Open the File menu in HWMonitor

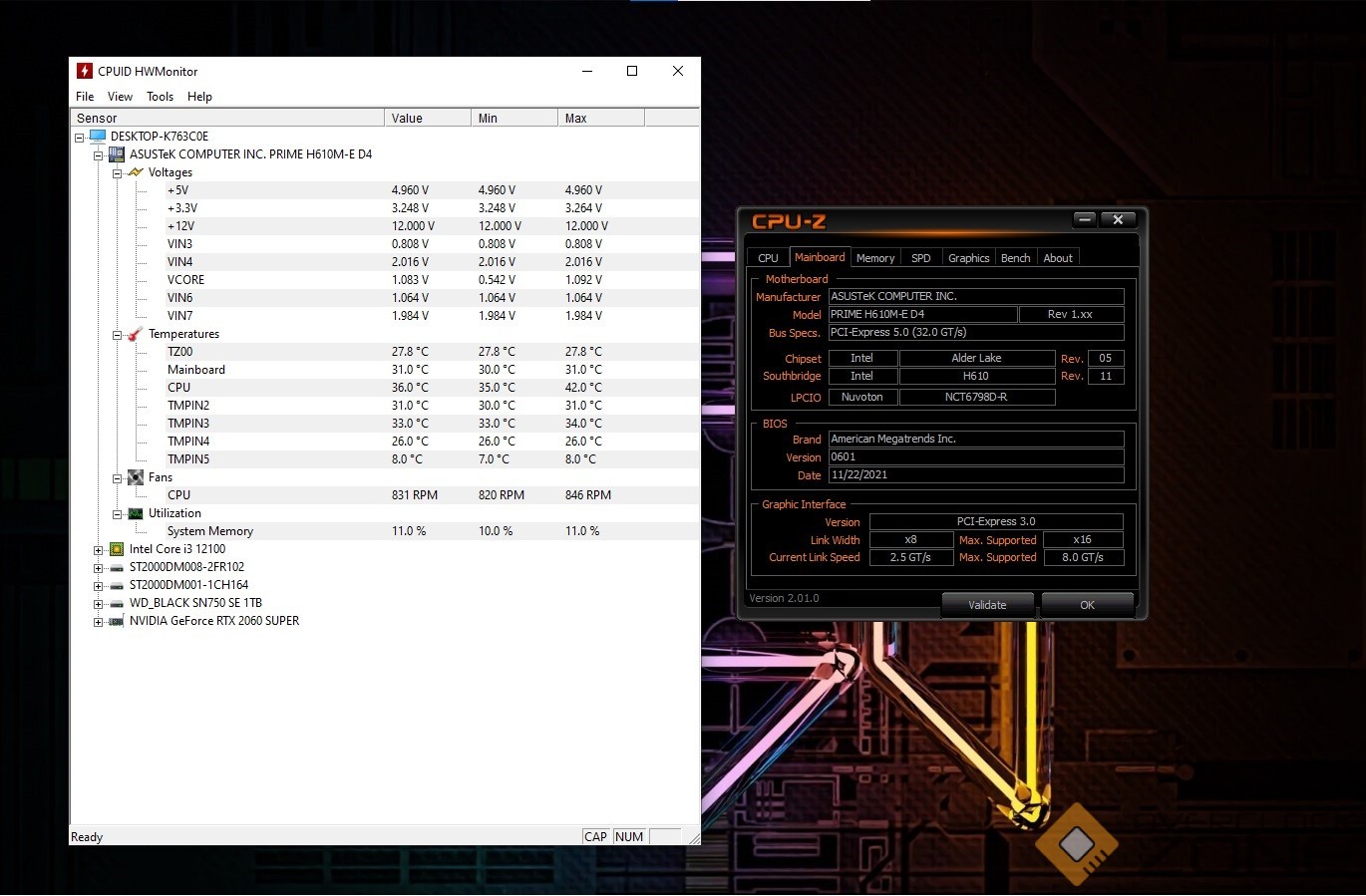[85, 97]
